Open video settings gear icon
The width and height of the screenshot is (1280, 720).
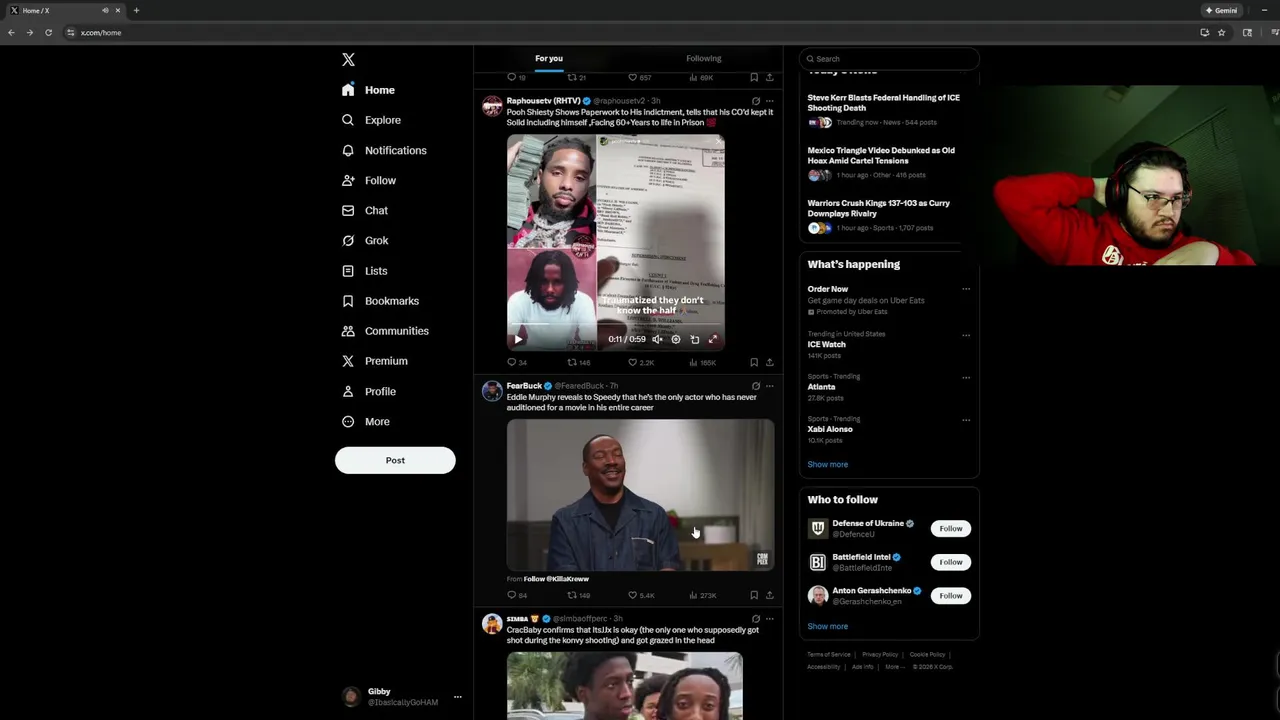(x=676, y=339)
